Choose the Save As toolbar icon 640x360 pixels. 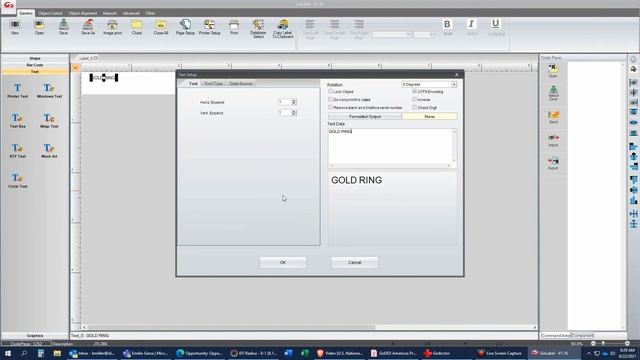coord(88,27)
